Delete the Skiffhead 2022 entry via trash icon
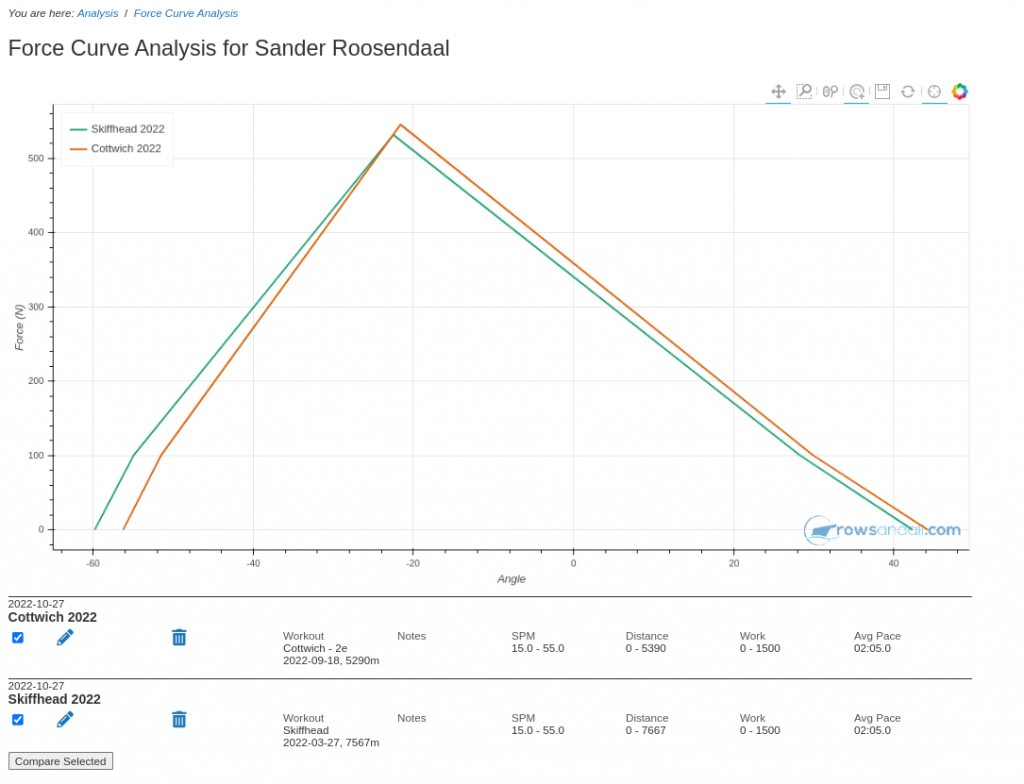This screenshot has height=784, width=1024. [x=179, y=719]
